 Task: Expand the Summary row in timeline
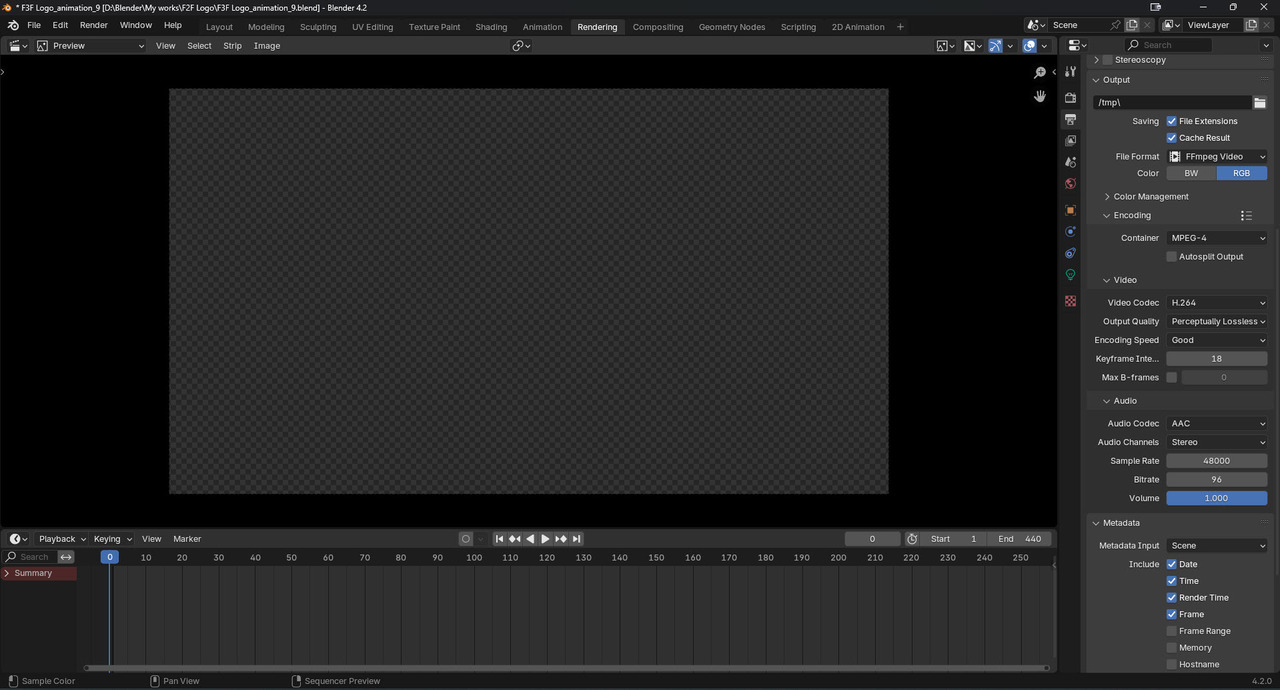click(7, 573)
